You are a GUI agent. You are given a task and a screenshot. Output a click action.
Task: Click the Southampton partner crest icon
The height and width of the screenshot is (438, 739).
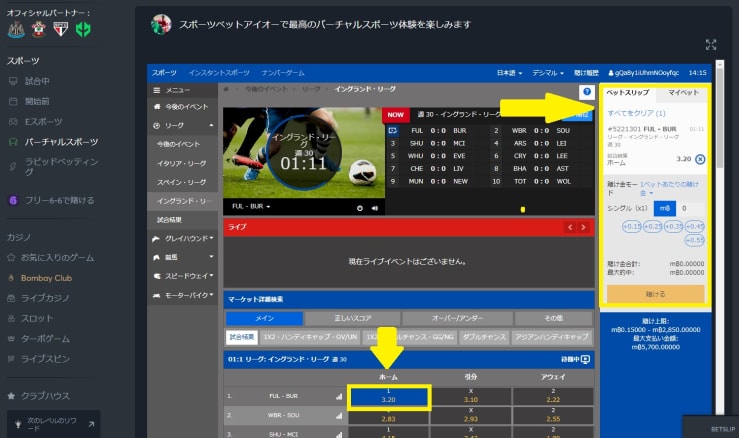pyautogui.click(x=39, y=30)
